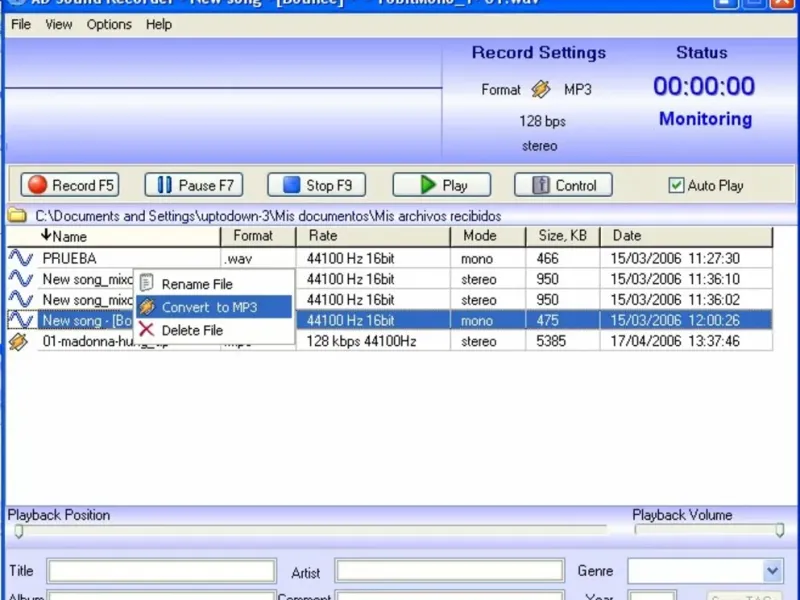Viewport: 800px width, 600px height.
Task: Click the waveform icon next to PRUEBA
Action: pos(21,258)
